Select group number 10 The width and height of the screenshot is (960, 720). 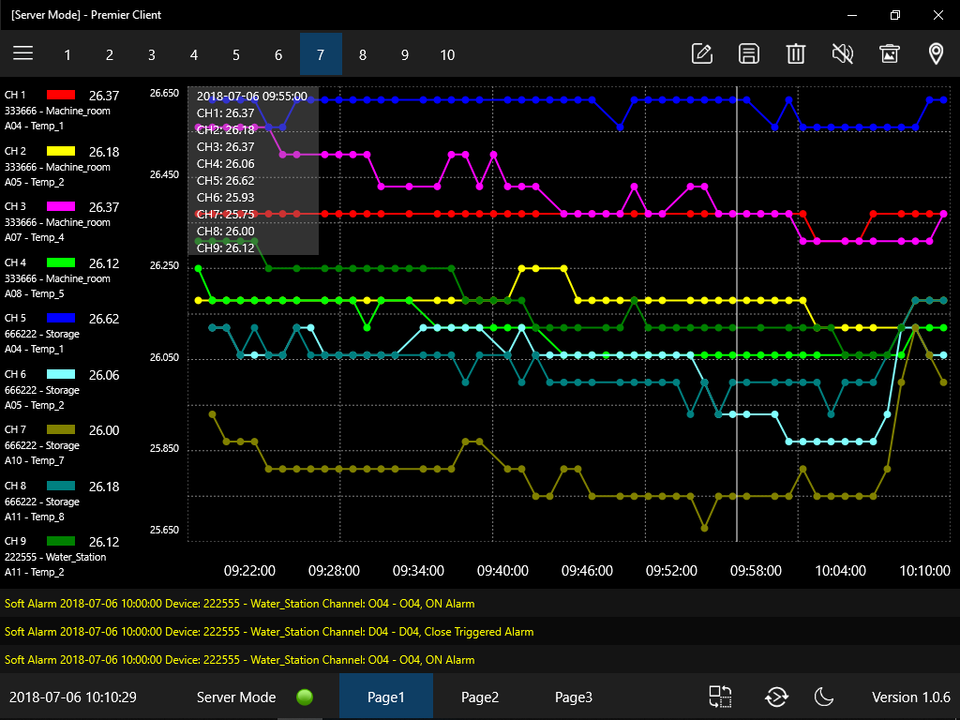point(447,55)
